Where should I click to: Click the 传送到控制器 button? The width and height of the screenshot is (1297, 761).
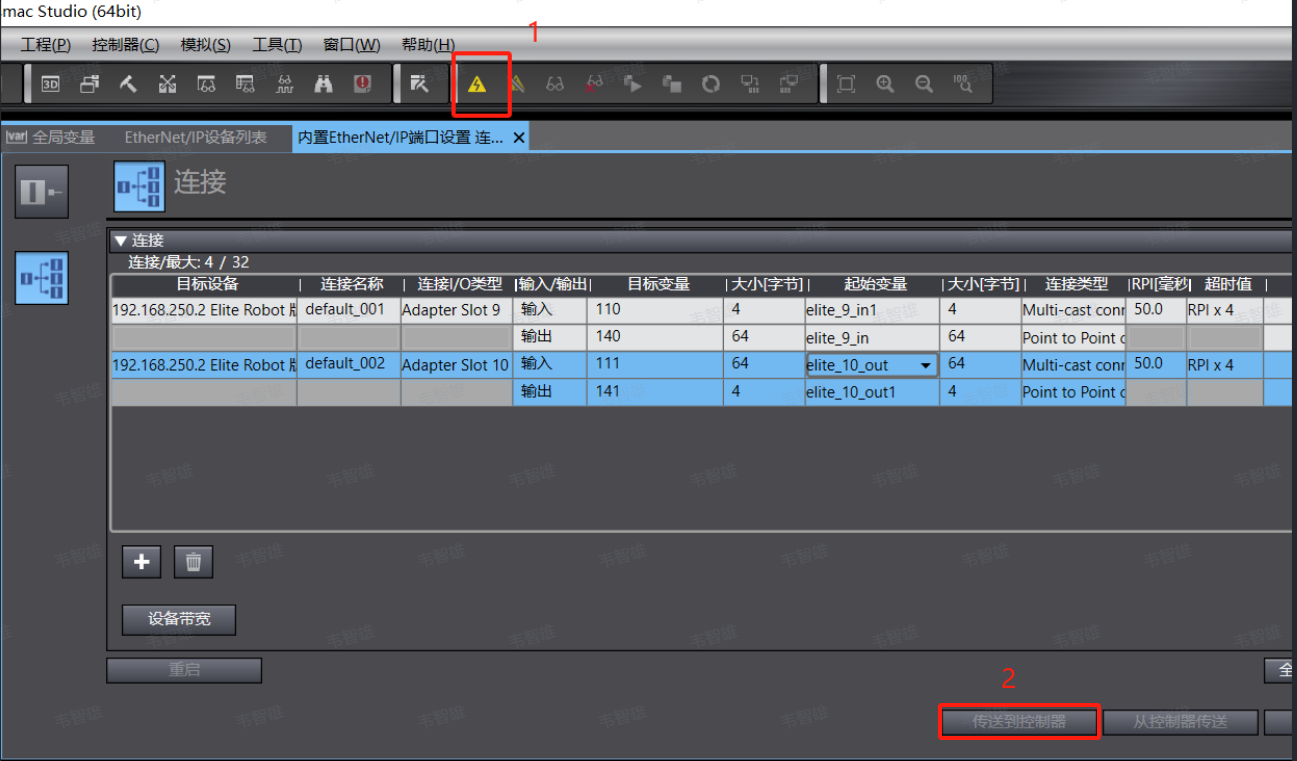1019,721
